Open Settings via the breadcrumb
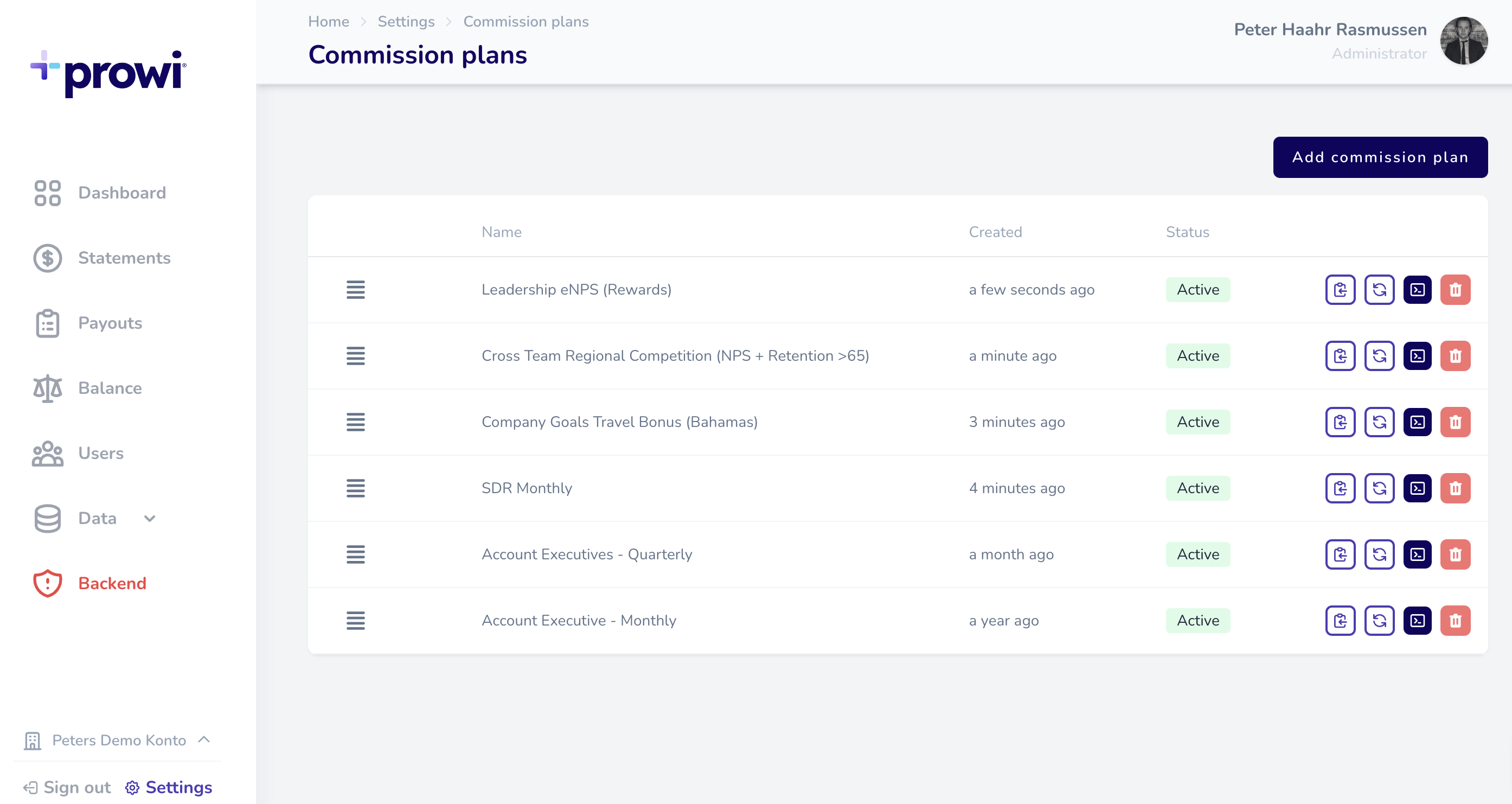This screenshot has width=1512, height=804. coord(406,21)
